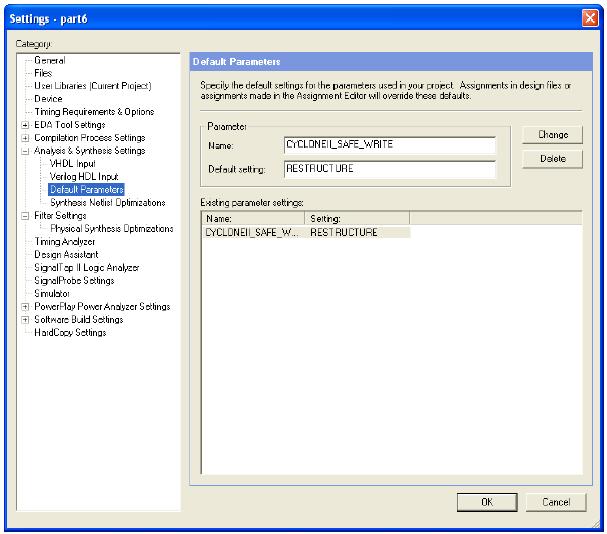Expand the Compilation Process Settings node
Screen dimensions: 607x534
25,138
